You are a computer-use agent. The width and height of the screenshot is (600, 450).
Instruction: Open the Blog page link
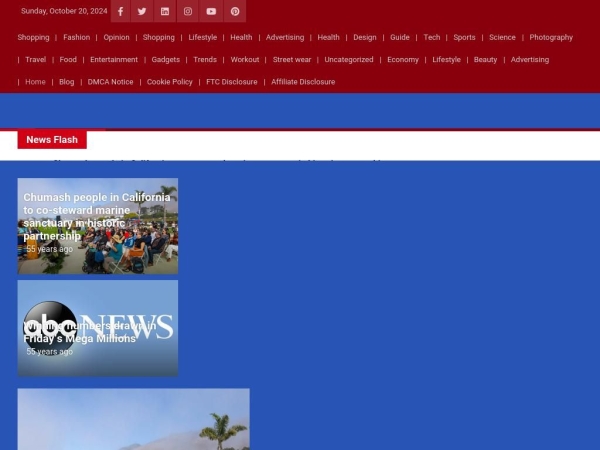click(x=67, y=82)
